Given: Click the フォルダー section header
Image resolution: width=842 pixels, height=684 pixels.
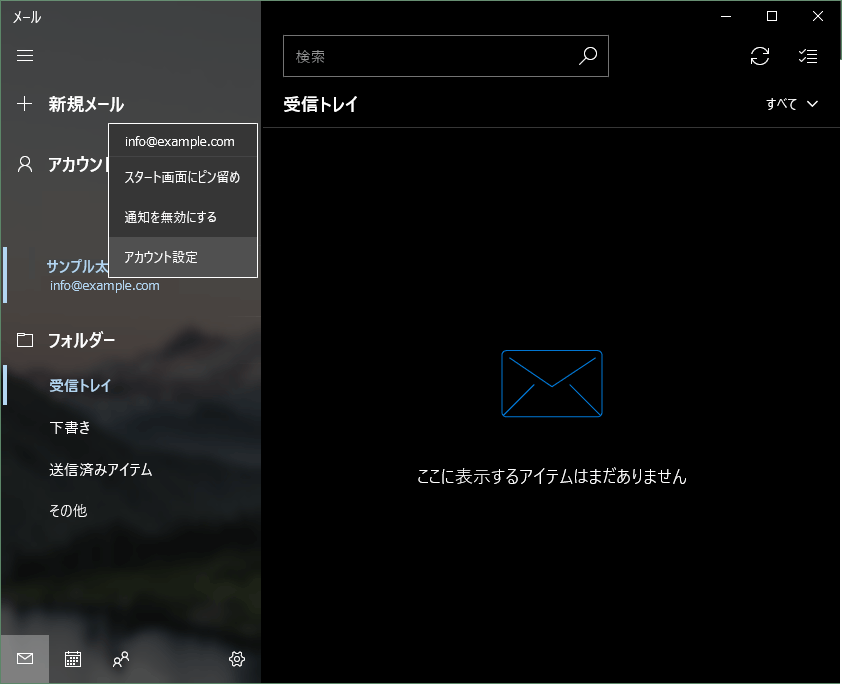Looking at the screenshot, I should (81, 340).
